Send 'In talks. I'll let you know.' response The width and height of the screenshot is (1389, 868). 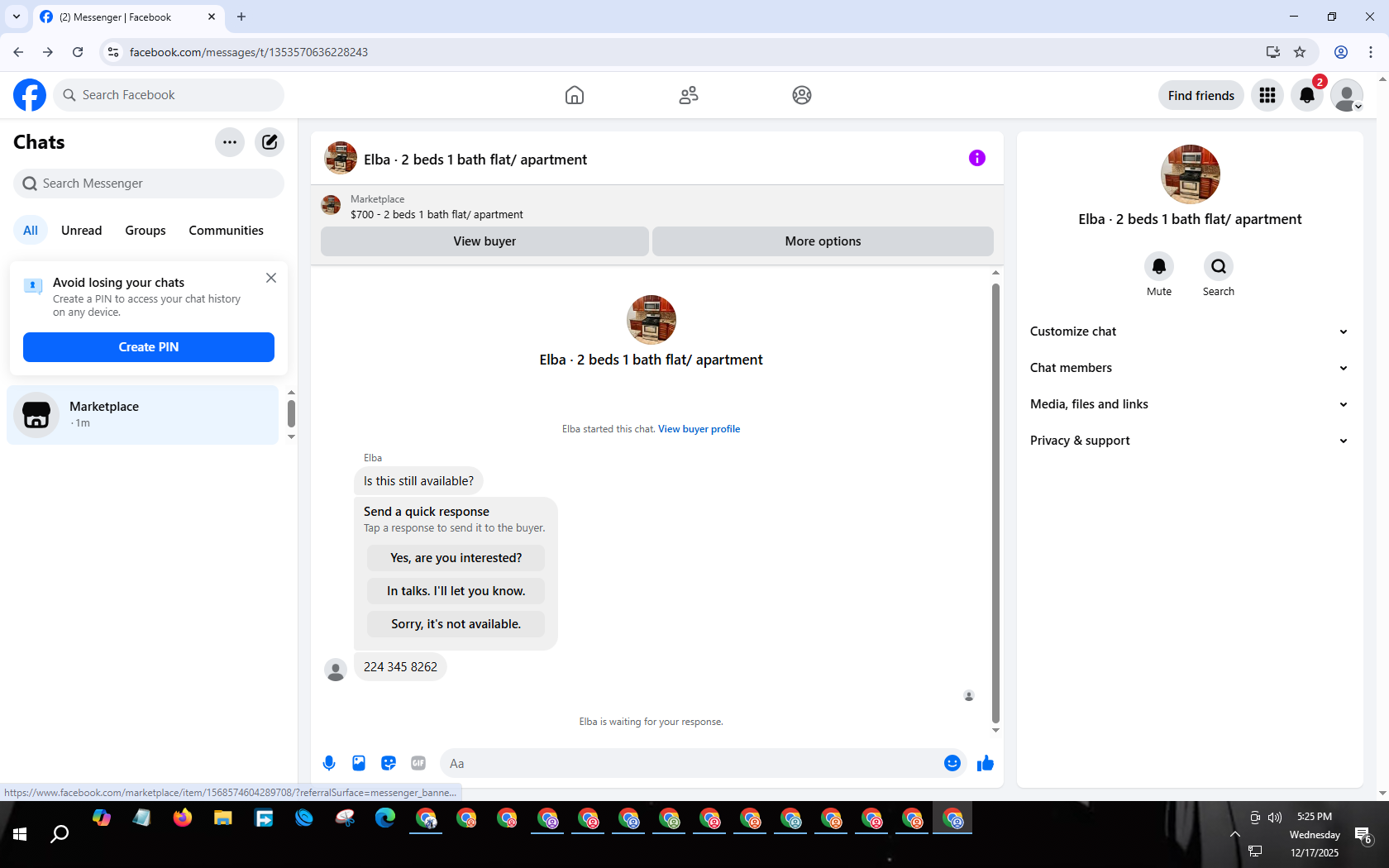456,591
